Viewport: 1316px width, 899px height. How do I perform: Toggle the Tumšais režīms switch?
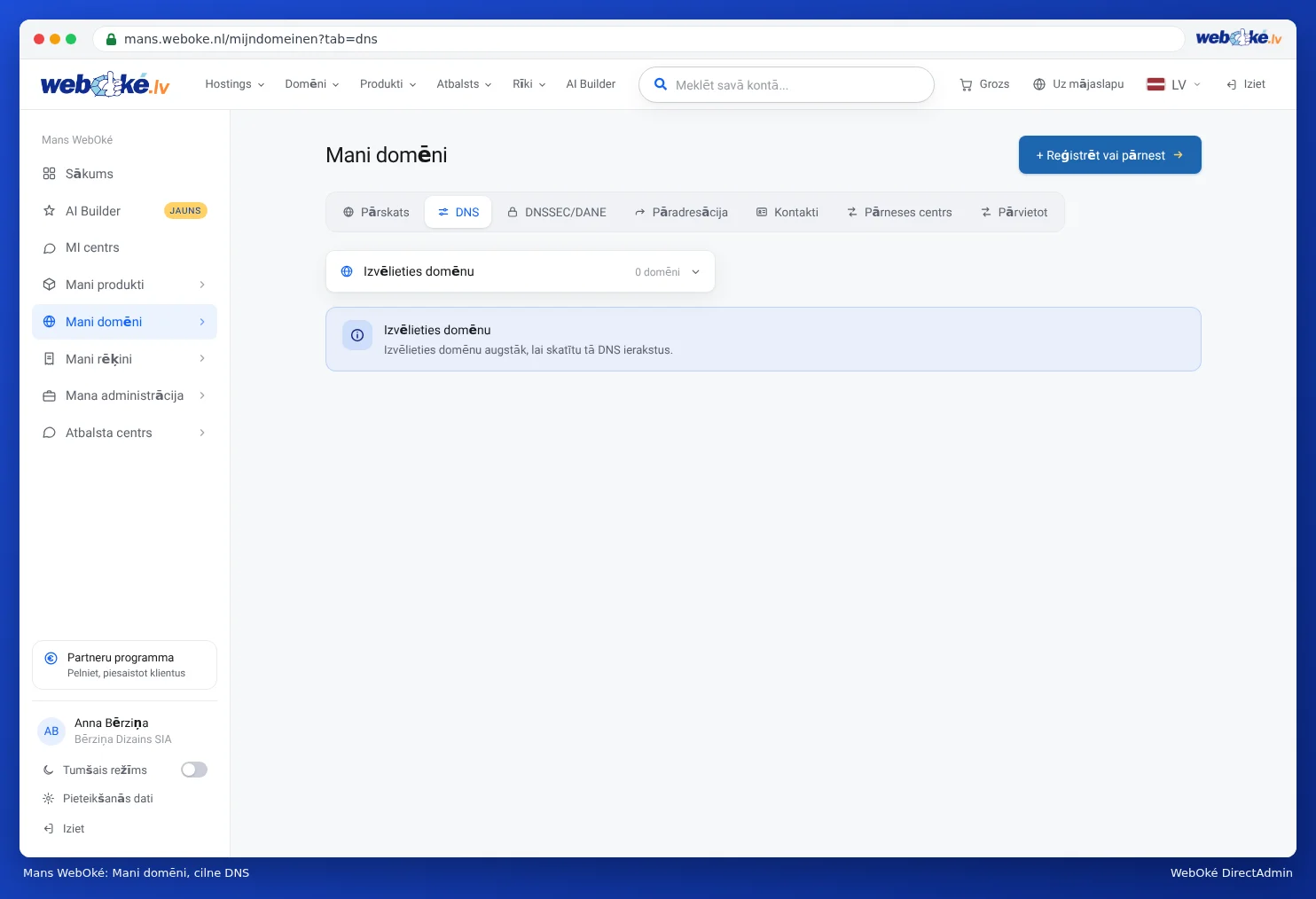tap(194, 770)
